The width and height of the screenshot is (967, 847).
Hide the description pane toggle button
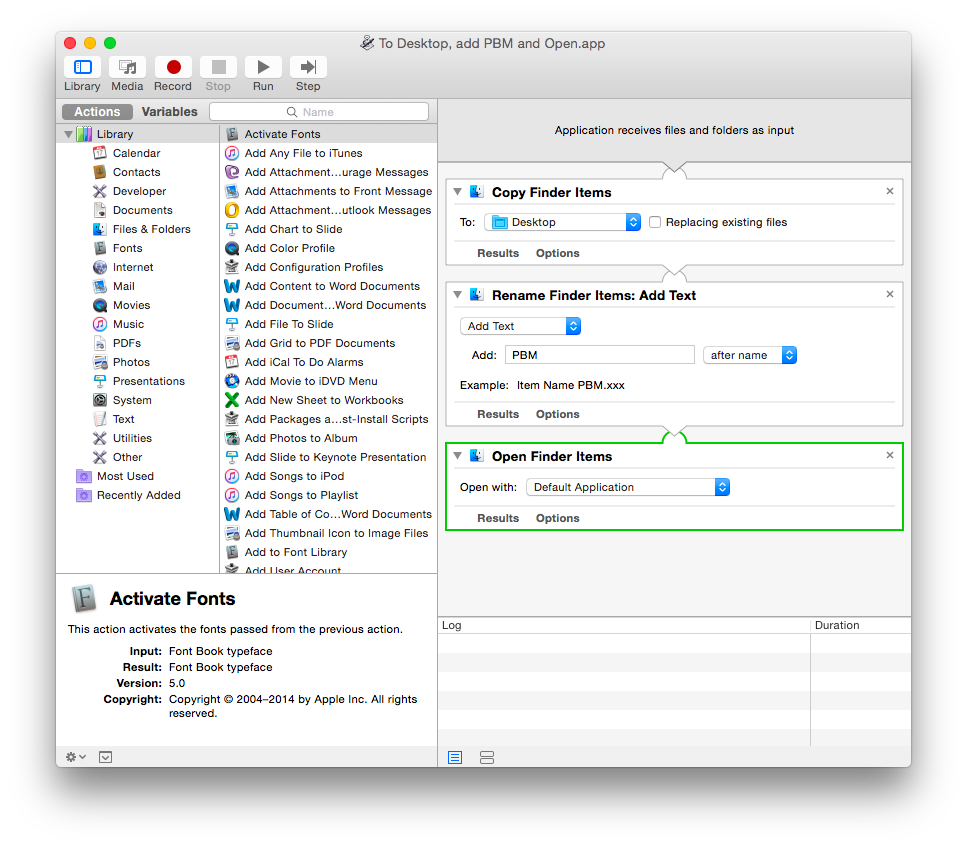coord(105,757)
